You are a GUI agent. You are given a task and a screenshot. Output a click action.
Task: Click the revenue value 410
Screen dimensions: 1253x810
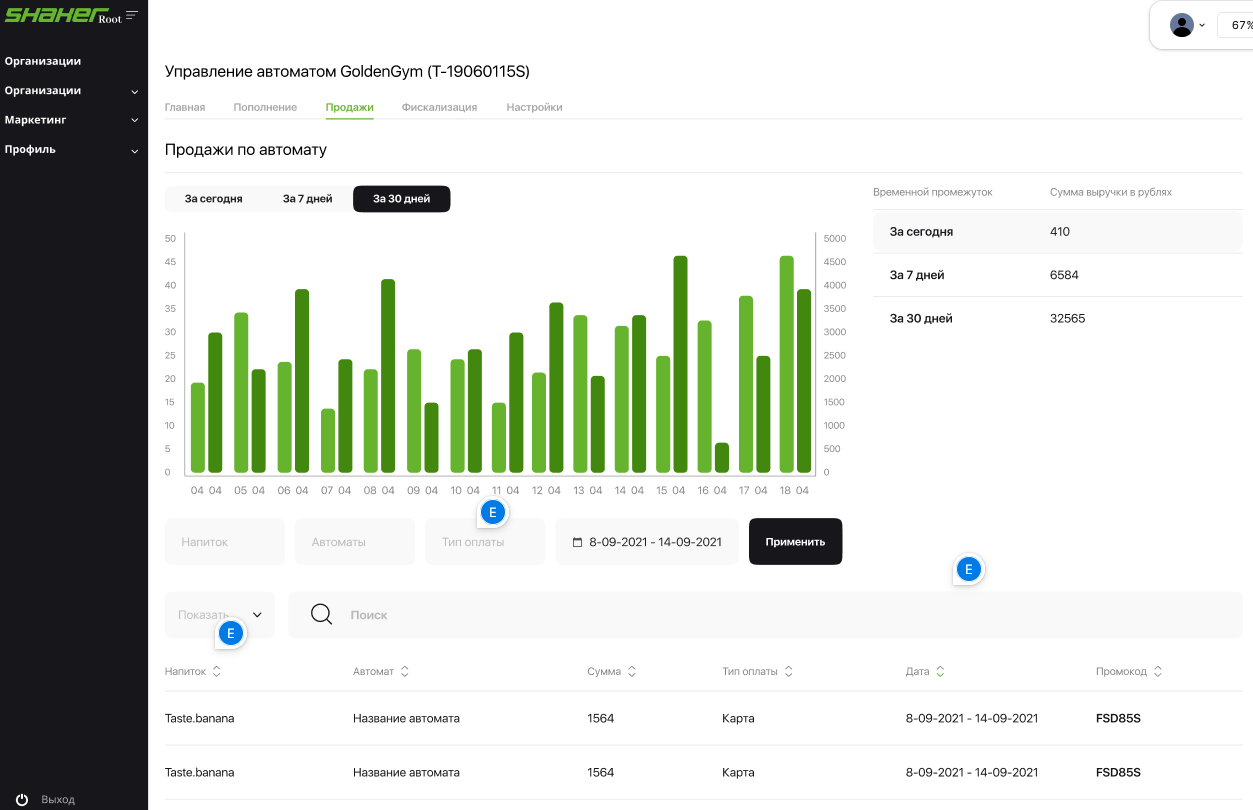[1060, 232]
